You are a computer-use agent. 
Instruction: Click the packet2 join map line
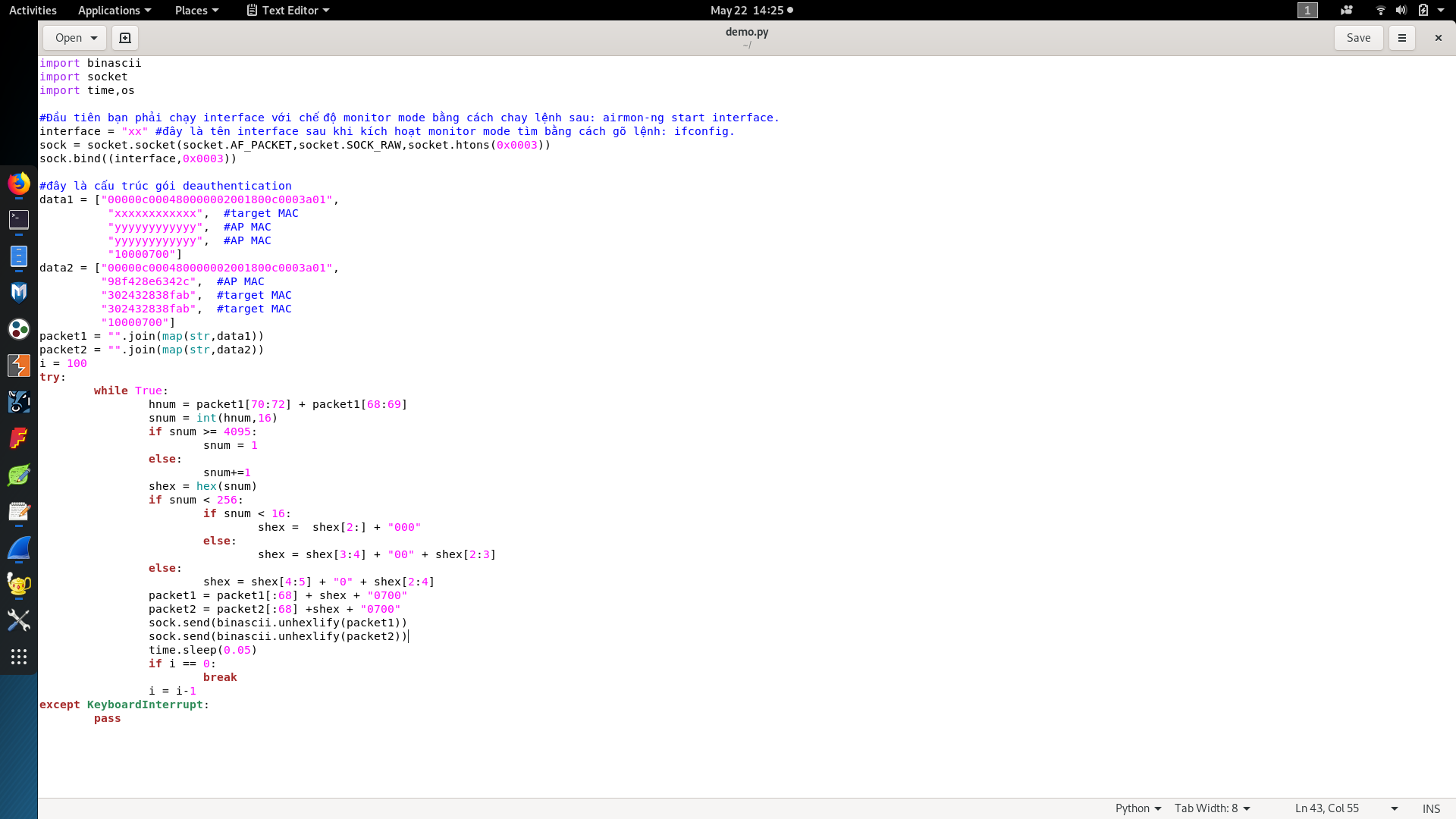[152, 350]
